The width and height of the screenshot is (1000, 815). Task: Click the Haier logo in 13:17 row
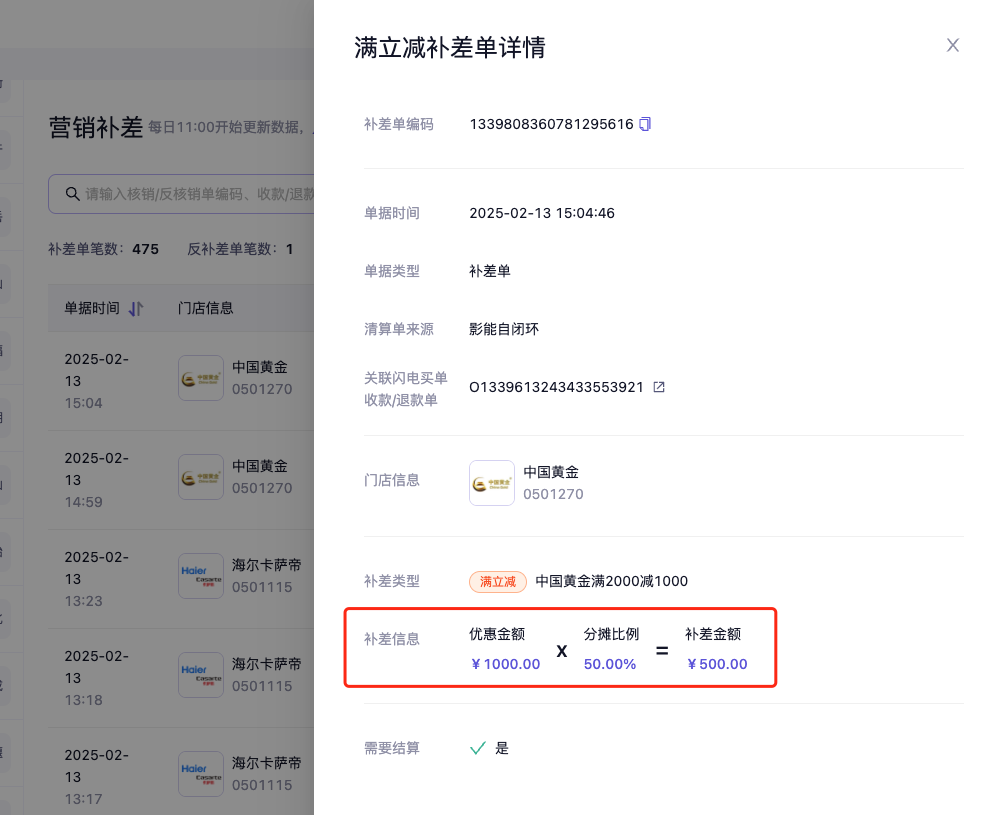(x=201, y=774)
